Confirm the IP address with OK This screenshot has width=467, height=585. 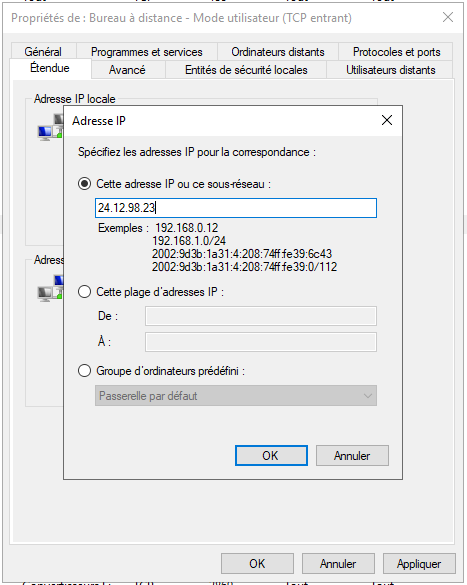click(x=271, y=456)
